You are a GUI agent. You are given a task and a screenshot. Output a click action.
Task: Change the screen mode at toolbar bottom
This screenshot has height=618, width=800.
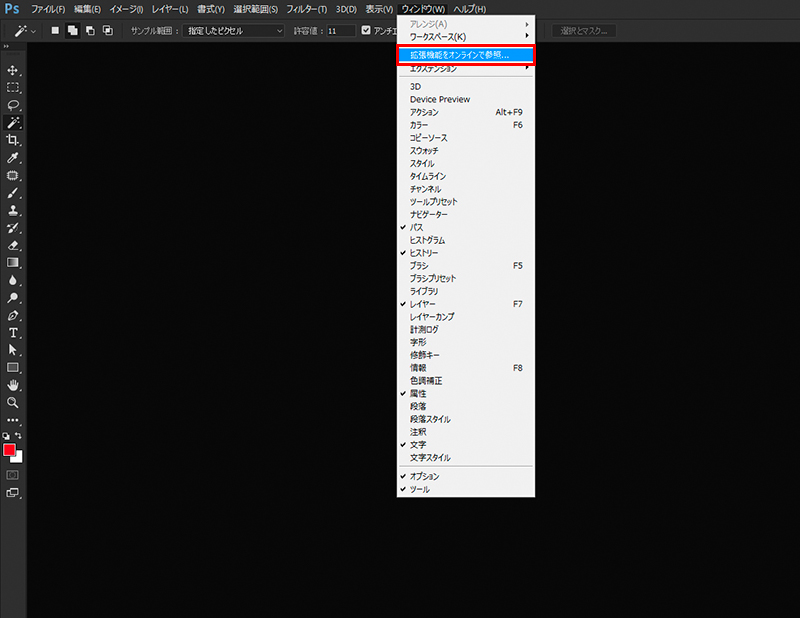[x=13, y=492]
